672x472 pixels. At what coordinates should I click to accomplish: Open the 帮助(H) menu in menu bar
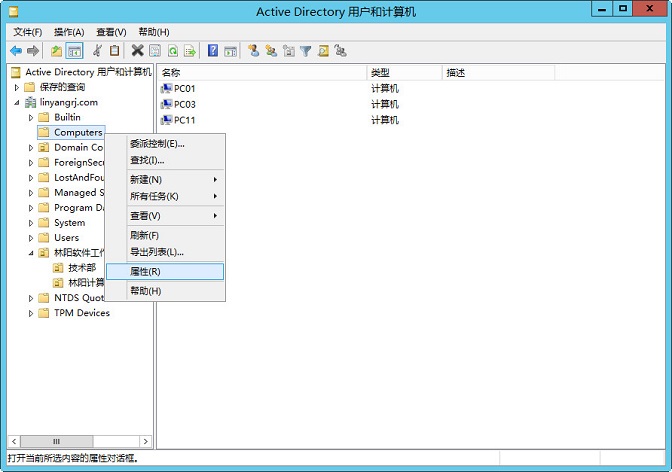coord(154,32)
